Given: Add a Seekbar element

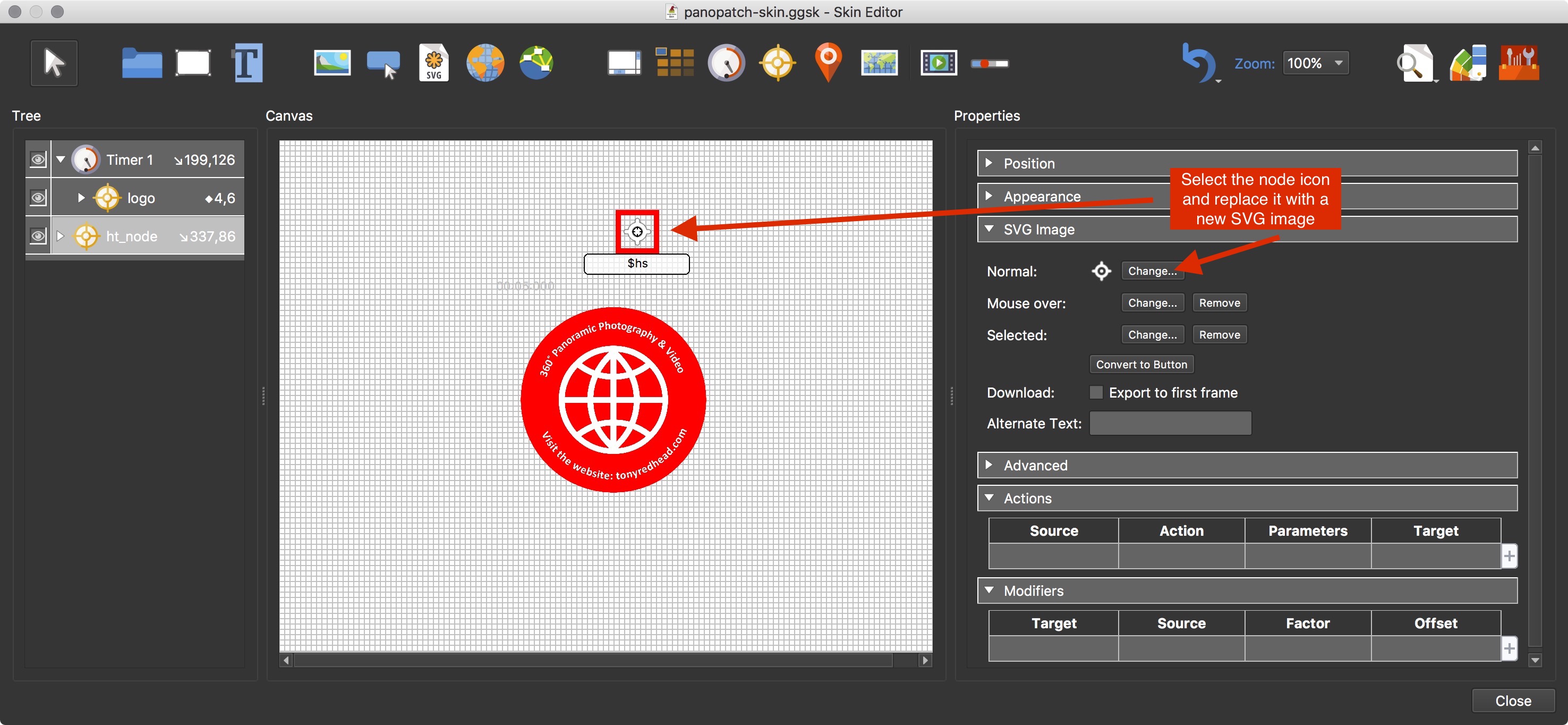Looking at the screenshot, I should click(989, 63).
